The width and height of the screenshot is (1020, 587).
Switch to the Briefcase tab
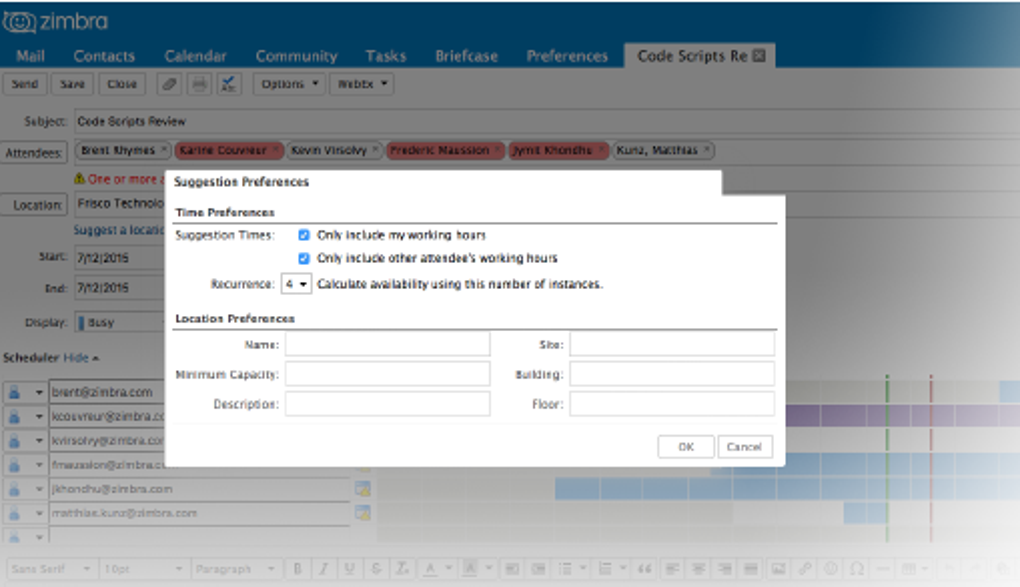click(466, 56)
